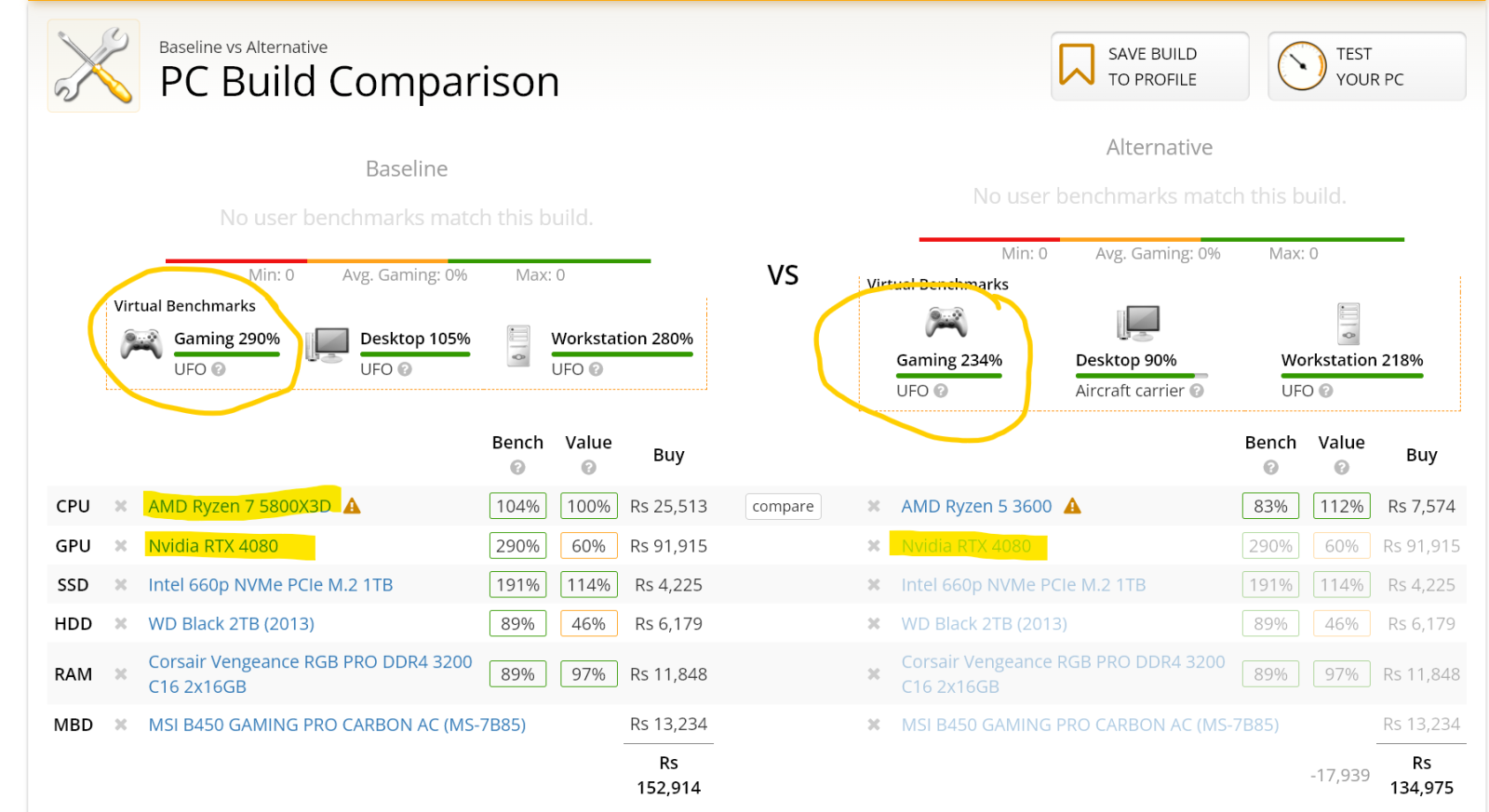Click Alternative CPU value score 112%
The image size is (1489, 812).
coord(1341,506)
